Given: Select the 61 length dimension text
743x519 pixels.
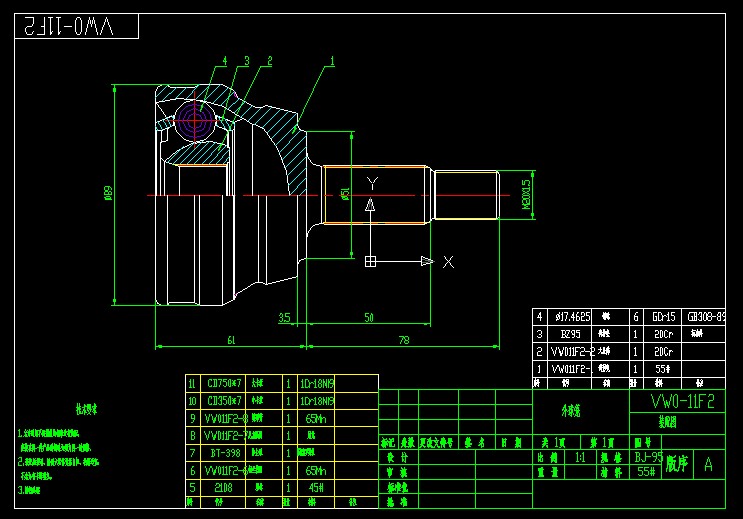Looking at the screenshot, I should [x=231, y=341].
